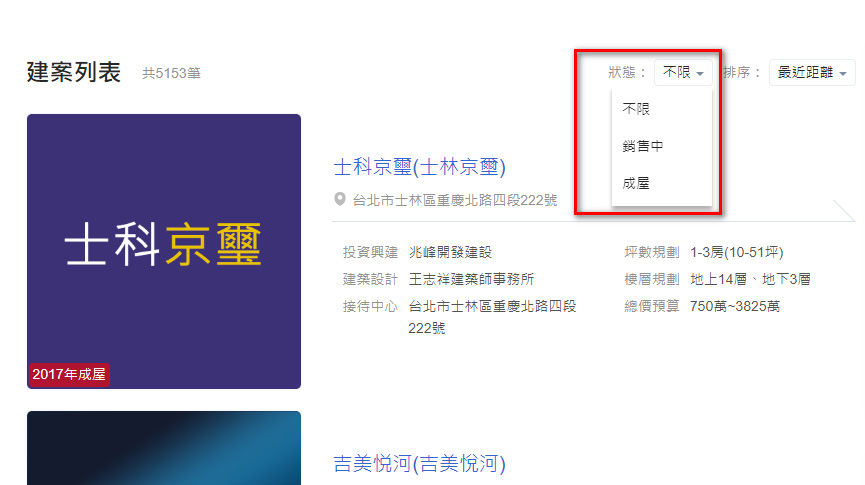Click the 兆峰開發建設 developer name
Image resolution: width=865 pixels, height=485 pixels.
tap(450, 252)
